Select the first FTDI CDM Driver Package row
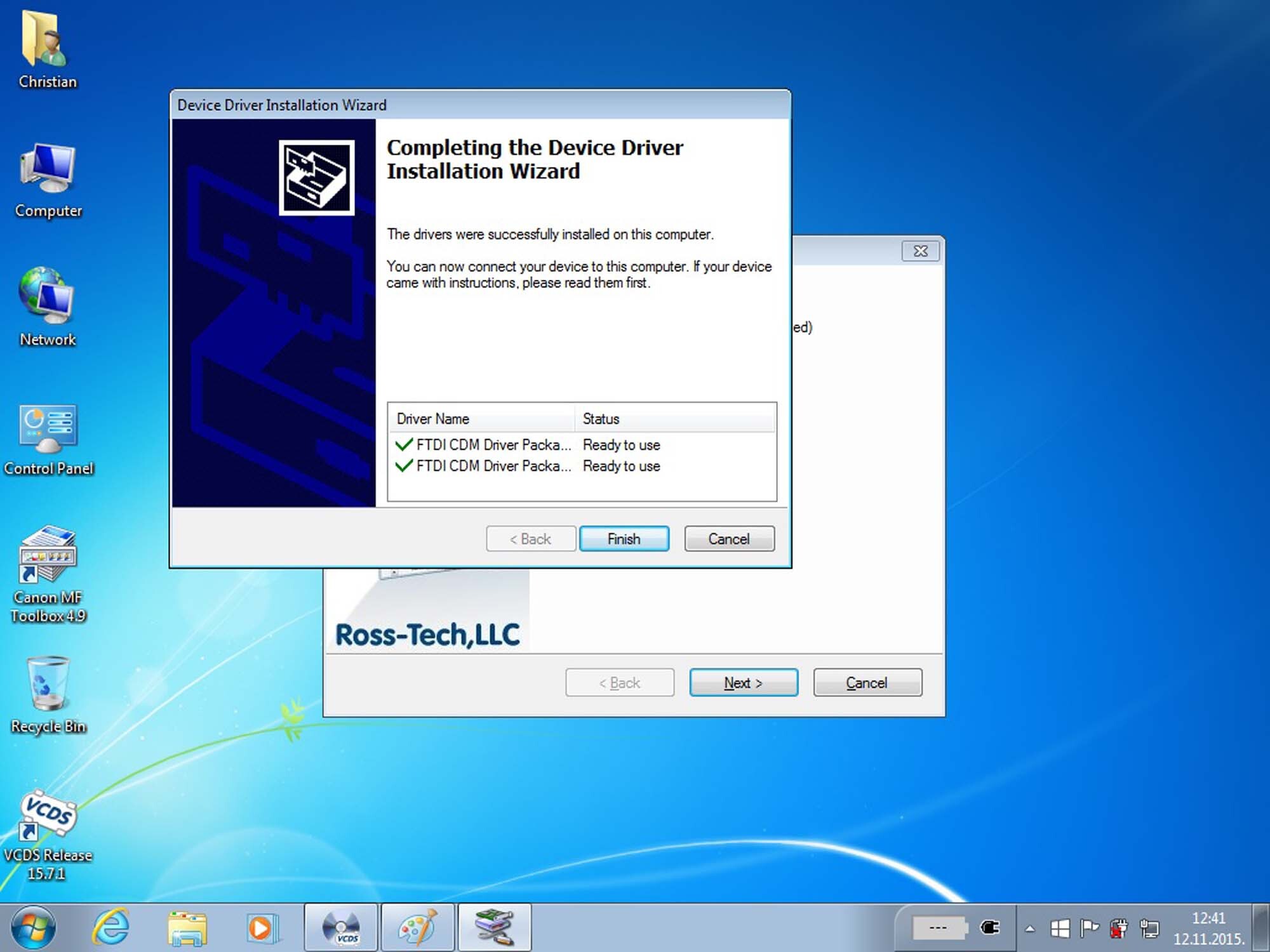Screen dimensions: 1270x952 [493, 445]
